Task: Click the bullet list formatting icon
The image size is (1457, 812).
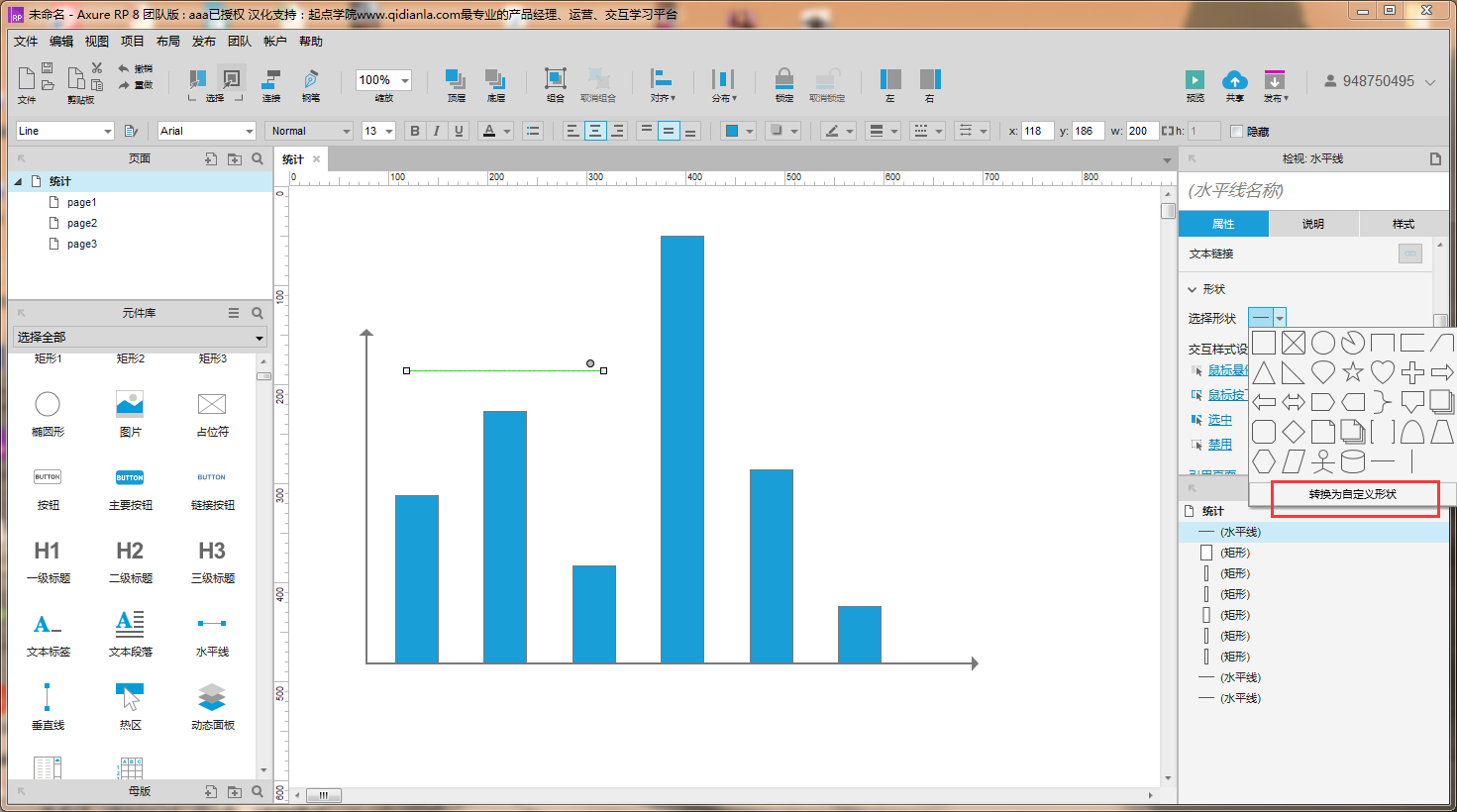Action: [533, 131]
